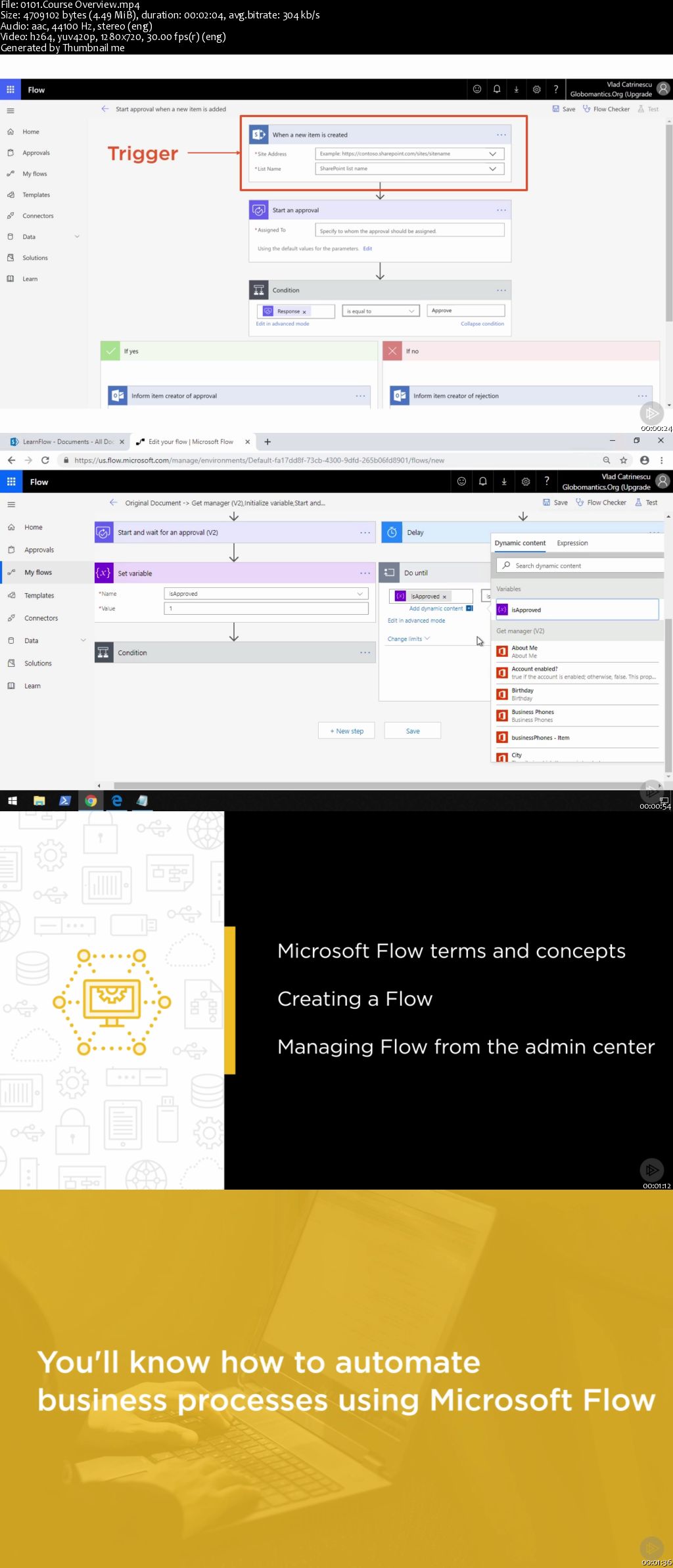Open the 'is equal to' operator dropdown
The height and width of the screenshot is (1568, 673).
coord(381,311)
